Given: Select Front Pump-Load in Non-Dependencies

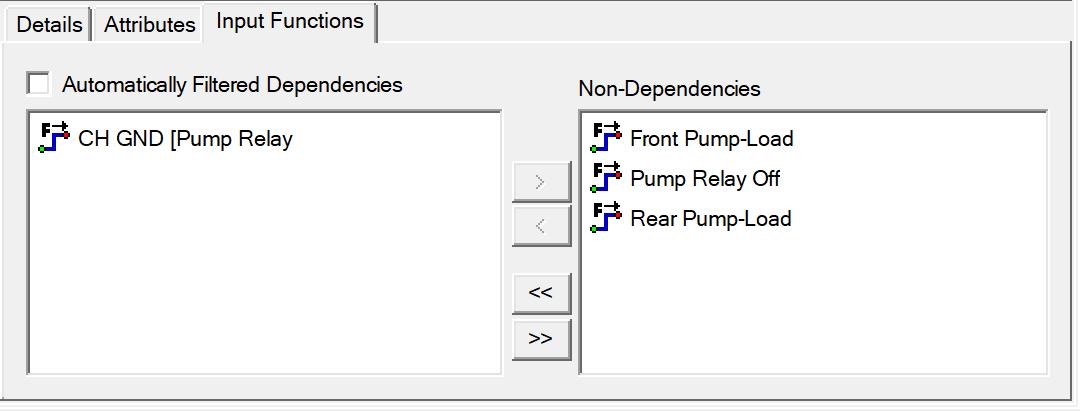Looking at the screenshot, I should click(711, 139).
